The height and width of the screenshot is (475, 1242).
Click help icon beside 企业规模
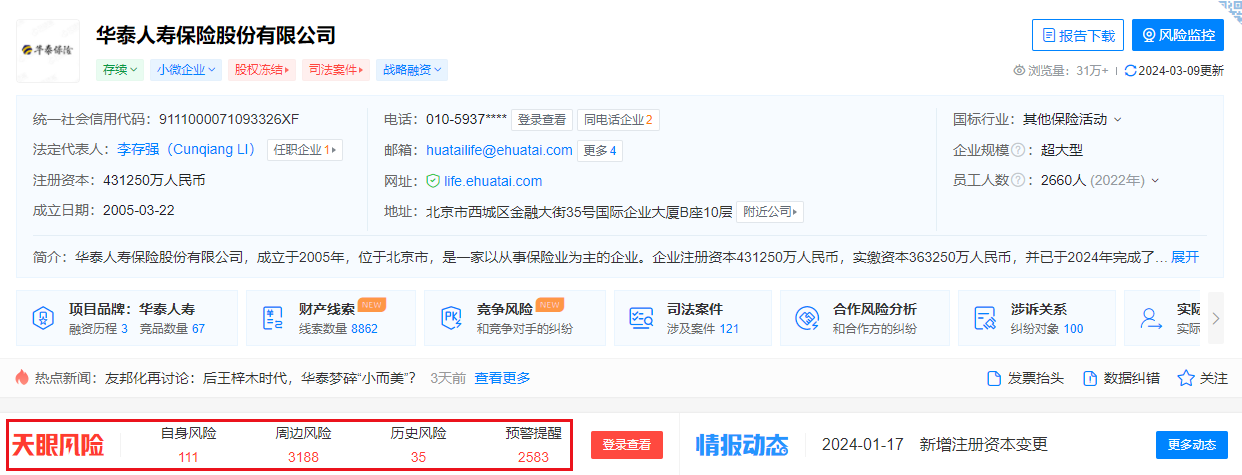[1017, 150]
